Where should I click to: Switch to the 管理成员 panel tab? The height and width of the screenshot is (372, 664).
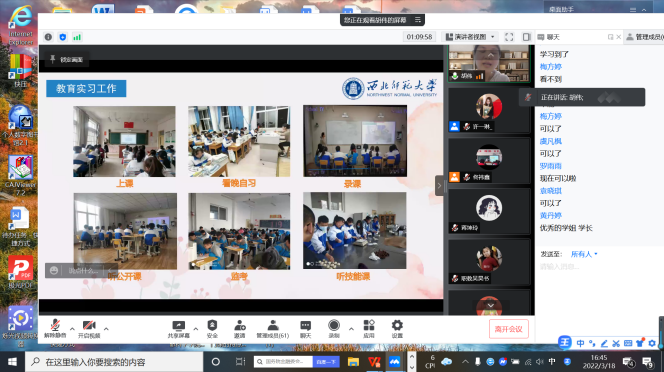[x=645, y=37]
